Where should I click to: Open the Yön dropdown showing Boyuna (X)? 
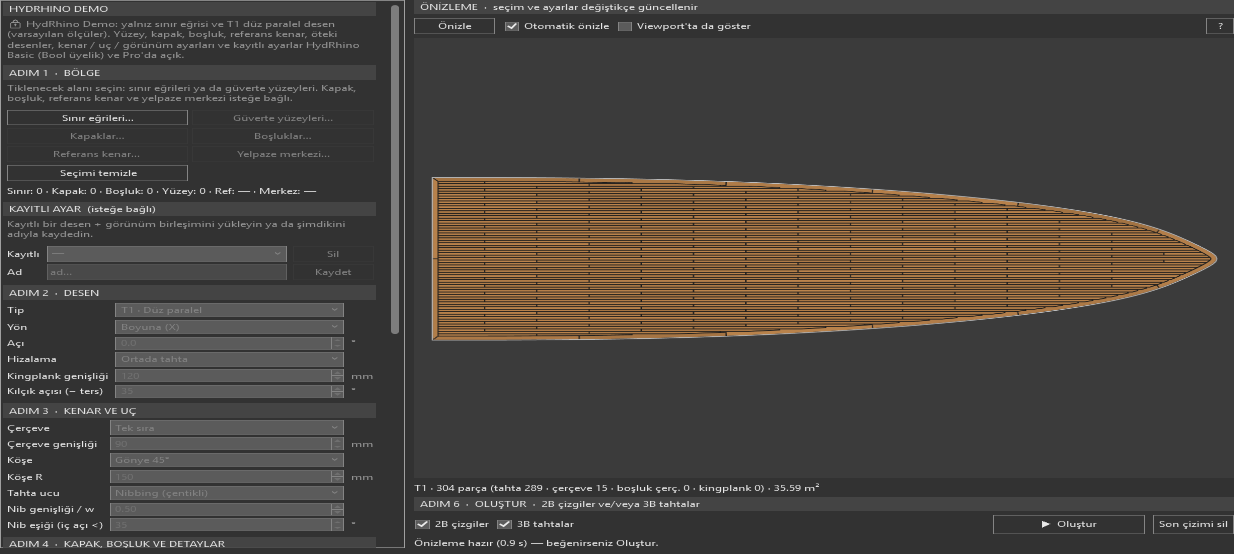click(229, 327)
